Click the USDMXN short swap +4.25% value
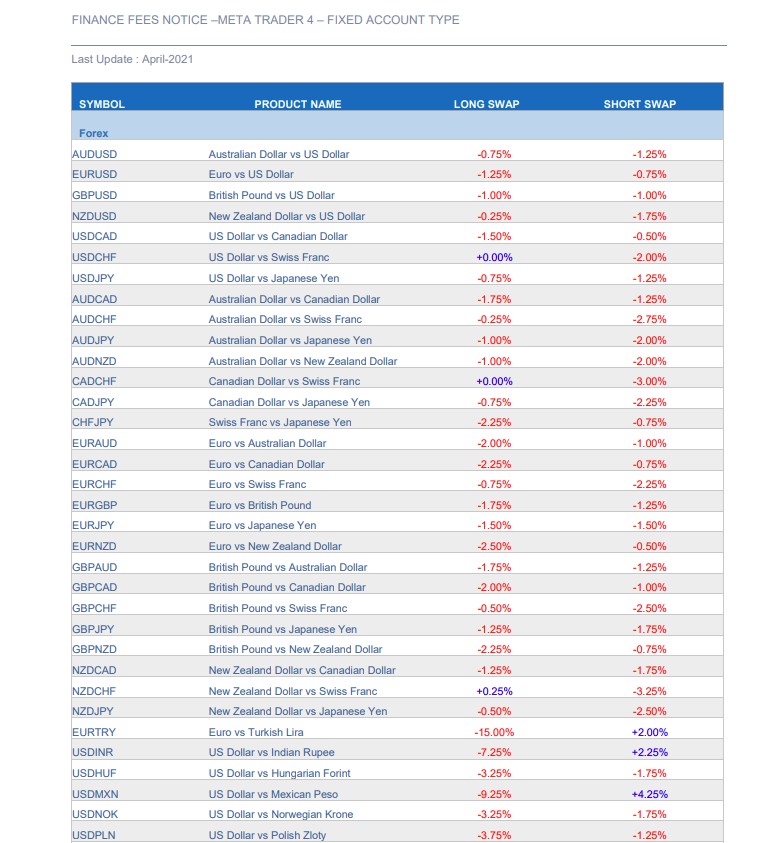This screenshot has width=779, height=843. [649, 794]
